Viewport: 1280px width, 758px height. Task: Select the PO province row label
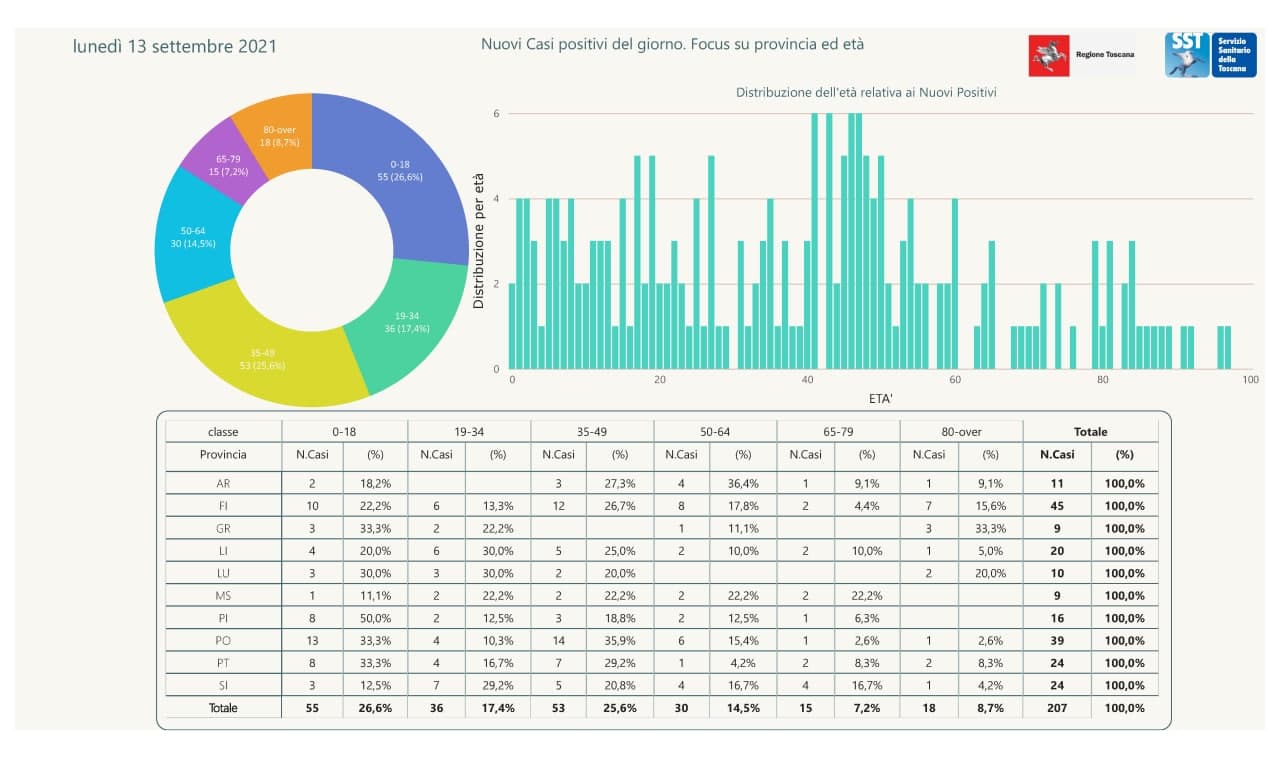tap(223, 640)
